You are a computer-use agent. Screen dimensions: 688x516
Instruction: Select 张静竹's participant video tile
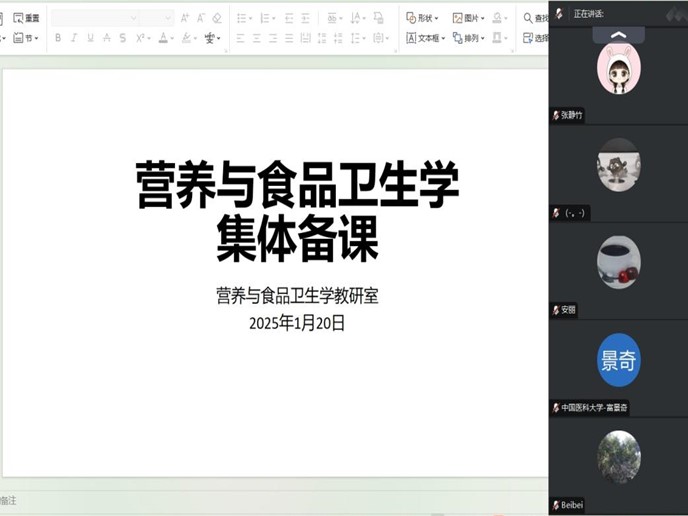coord(618,70)
